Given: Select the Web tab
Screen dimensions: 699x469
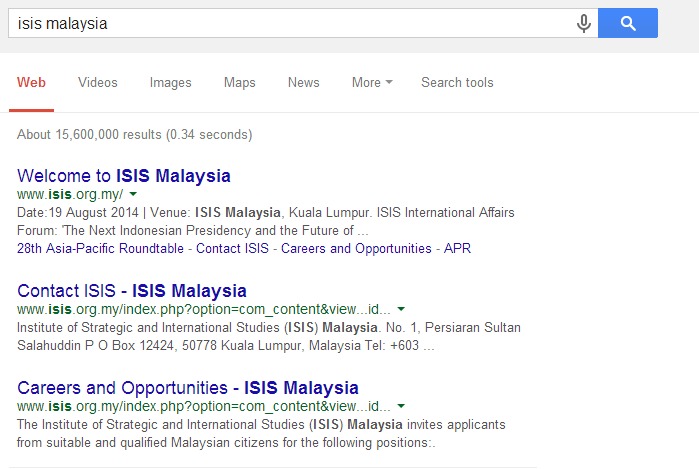Looking at the screenshot, I should [x=31, y=82].
